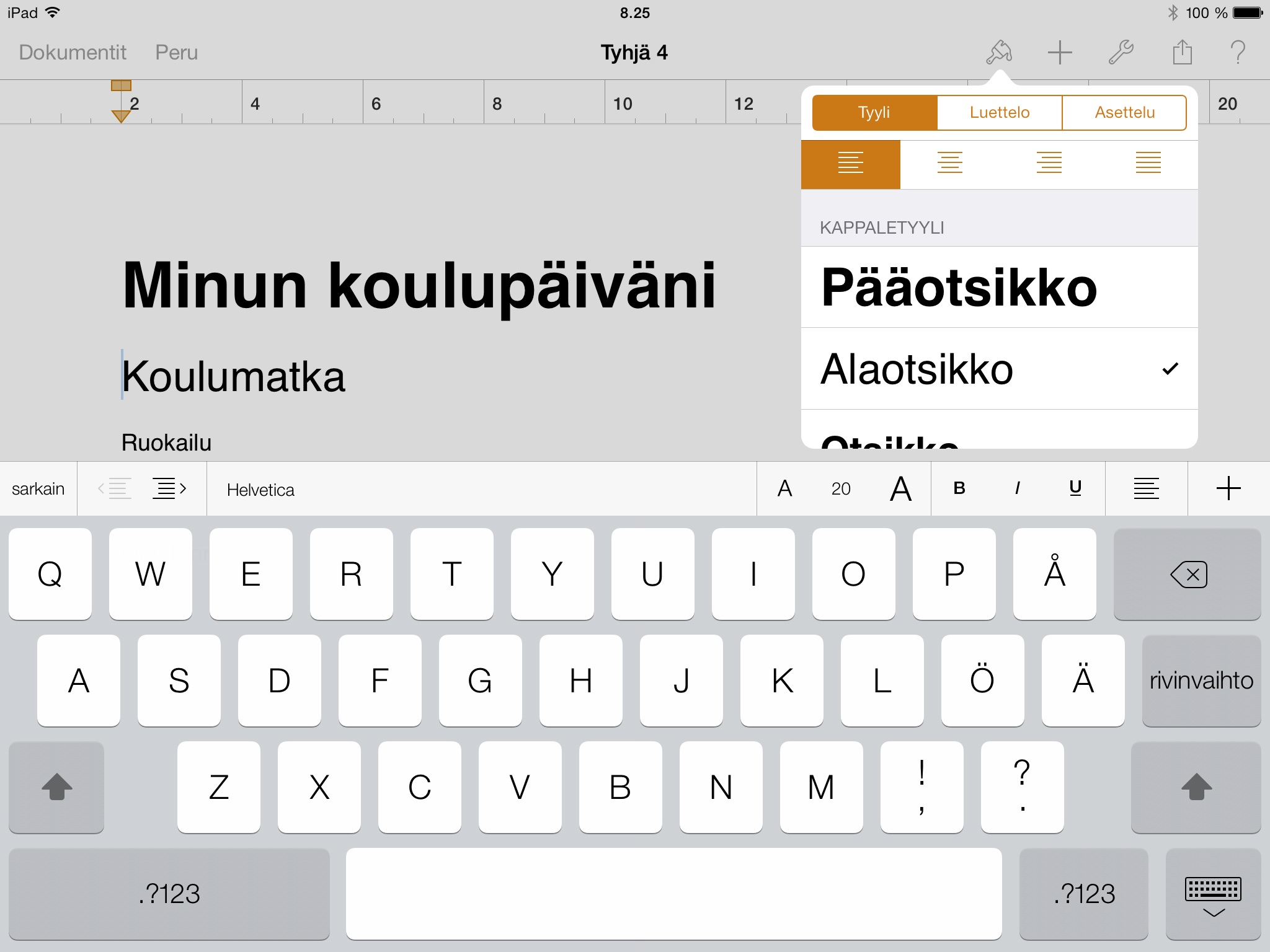1270x952 pixels.
Task: Open the question mark help icon
Action: [x=1238, y=53]
